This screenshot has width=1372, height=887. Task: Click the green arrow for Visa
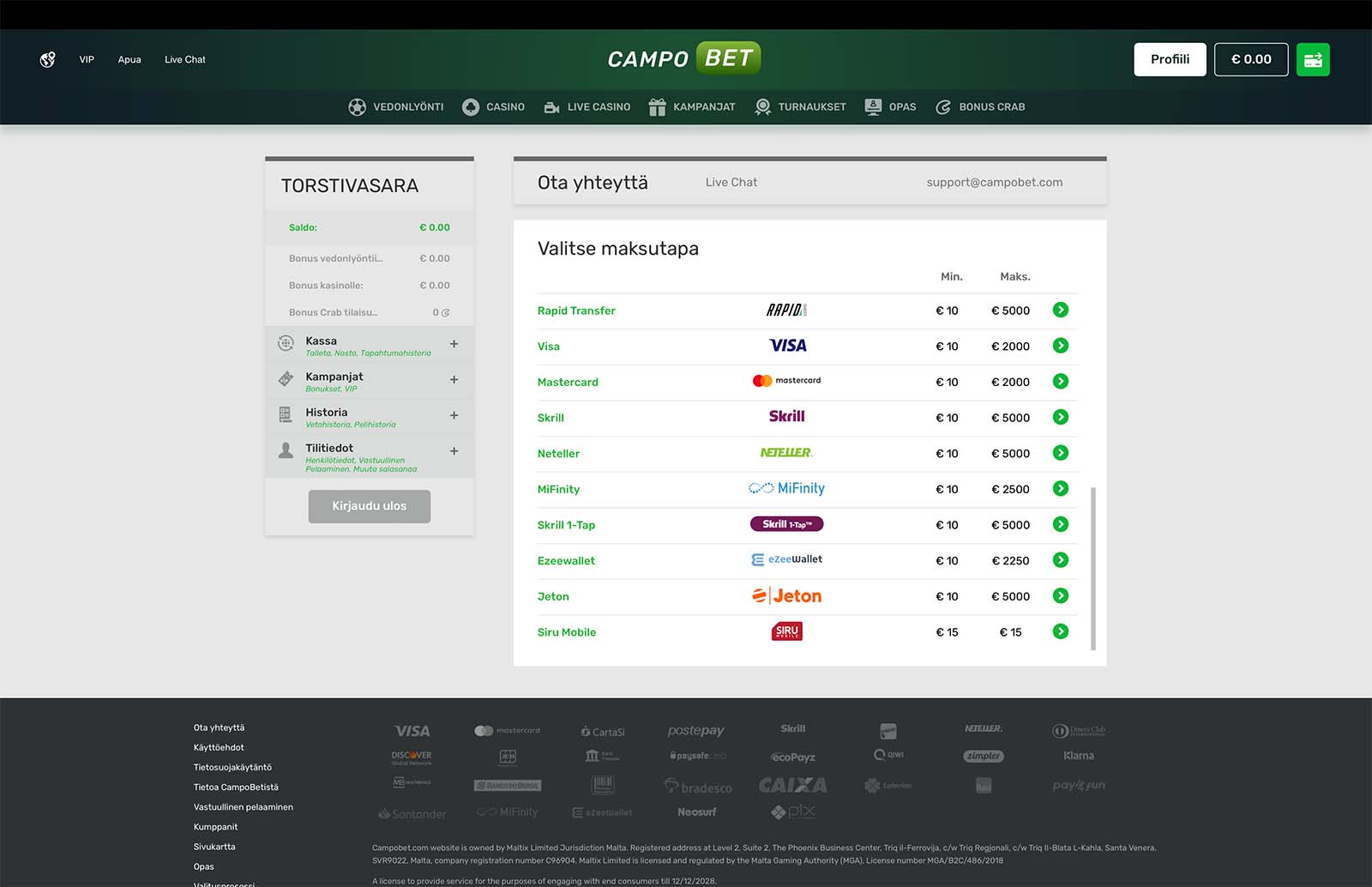(1060, 346)
